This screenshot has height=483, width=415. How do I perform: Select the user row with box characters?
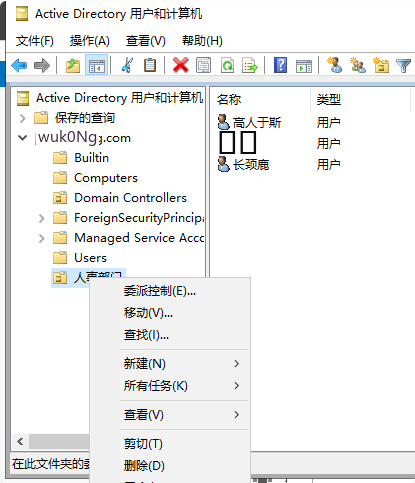point(238,143)
